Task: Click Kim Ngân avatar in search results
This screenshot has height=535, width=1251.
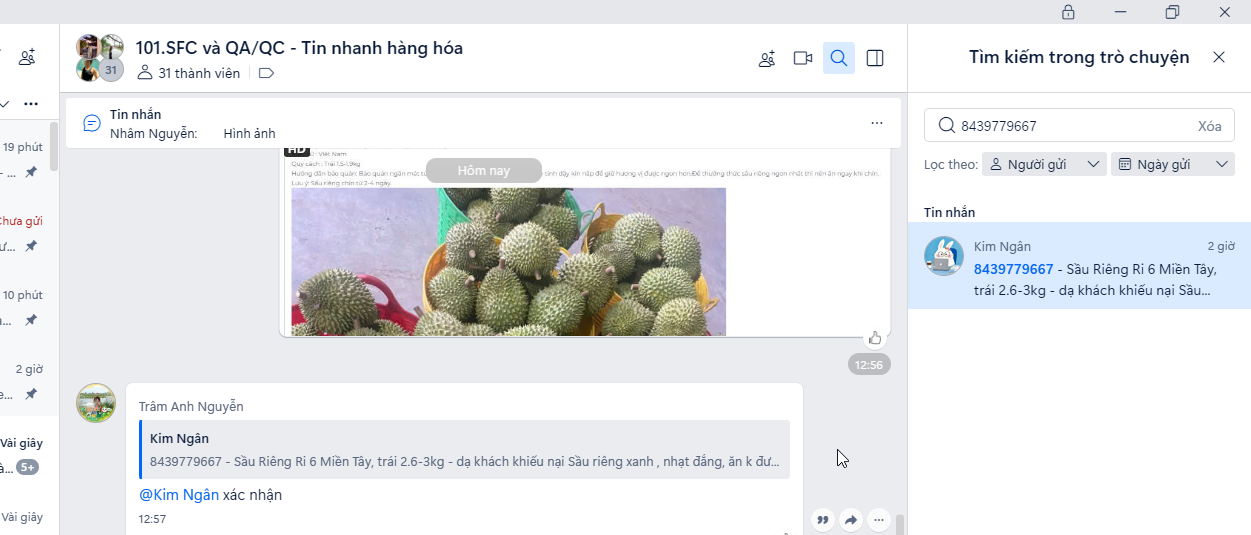Action: tap(944, 256)
